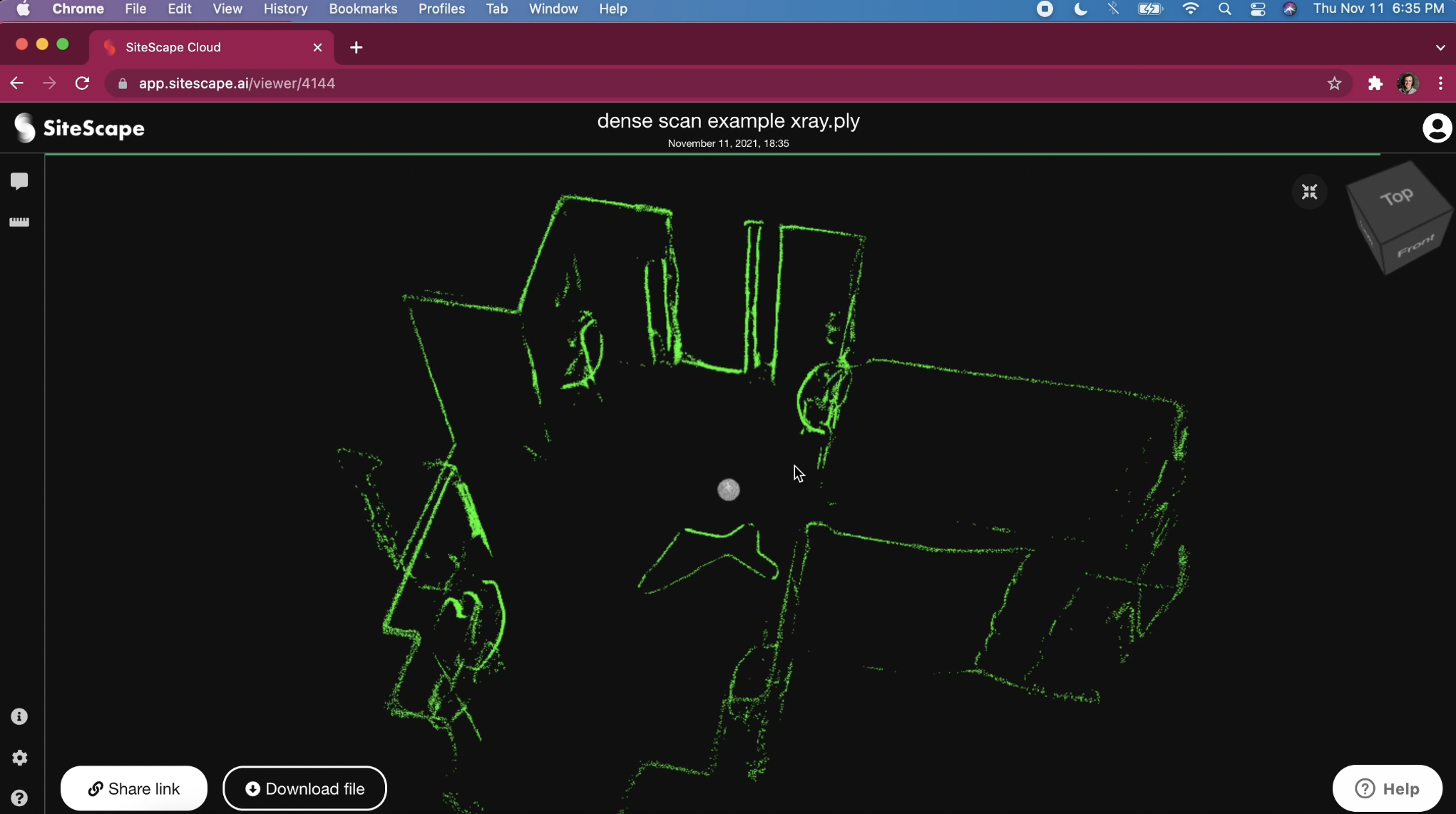Click the SiteScape logo
The image size is (1456, 814).
point(79,128)
